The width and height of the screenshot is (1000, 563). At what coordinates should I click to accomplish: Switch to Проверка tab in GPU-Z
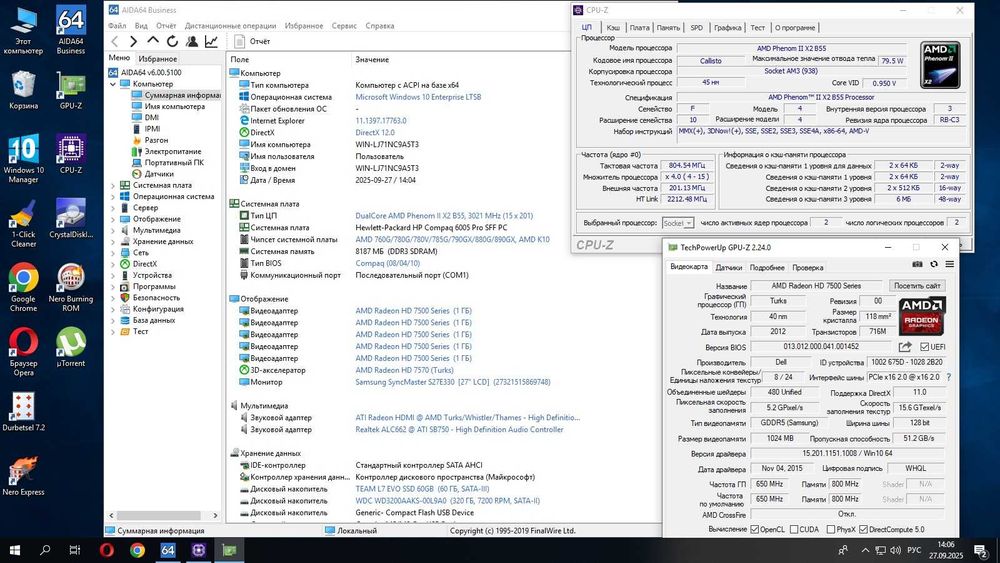807,268
